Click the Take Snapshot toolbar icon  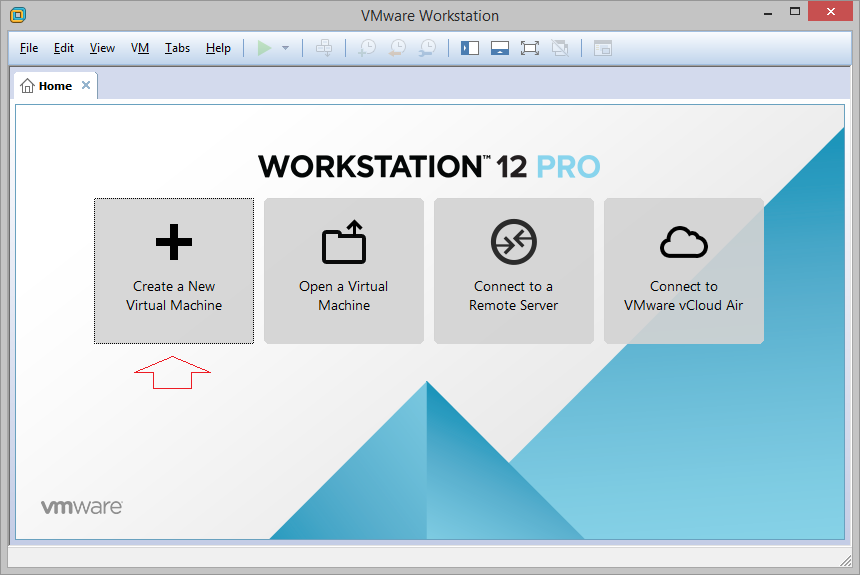tap(367, 48)
